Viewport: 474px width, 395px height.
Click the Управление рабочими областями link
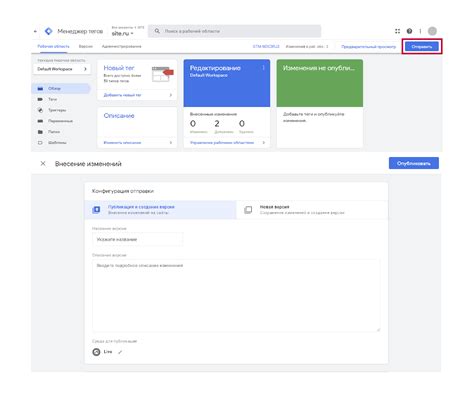(x=222, y=143)
